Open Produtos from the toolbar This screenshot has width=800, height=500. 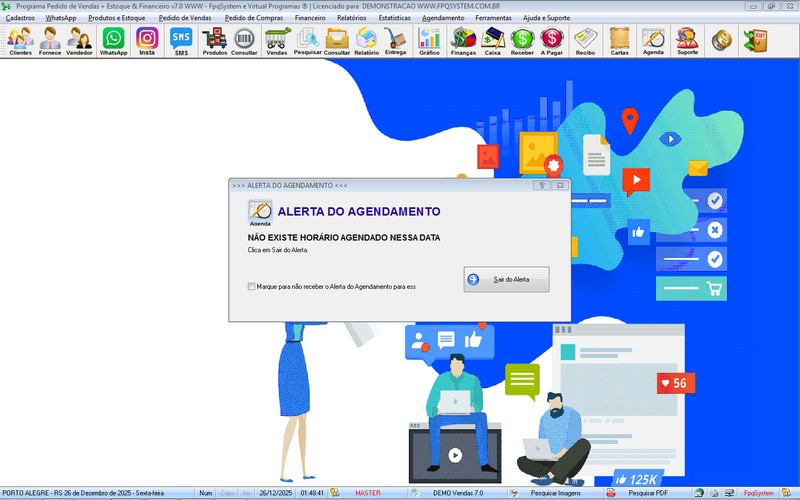pyautogui.click(x=214, y=41)
